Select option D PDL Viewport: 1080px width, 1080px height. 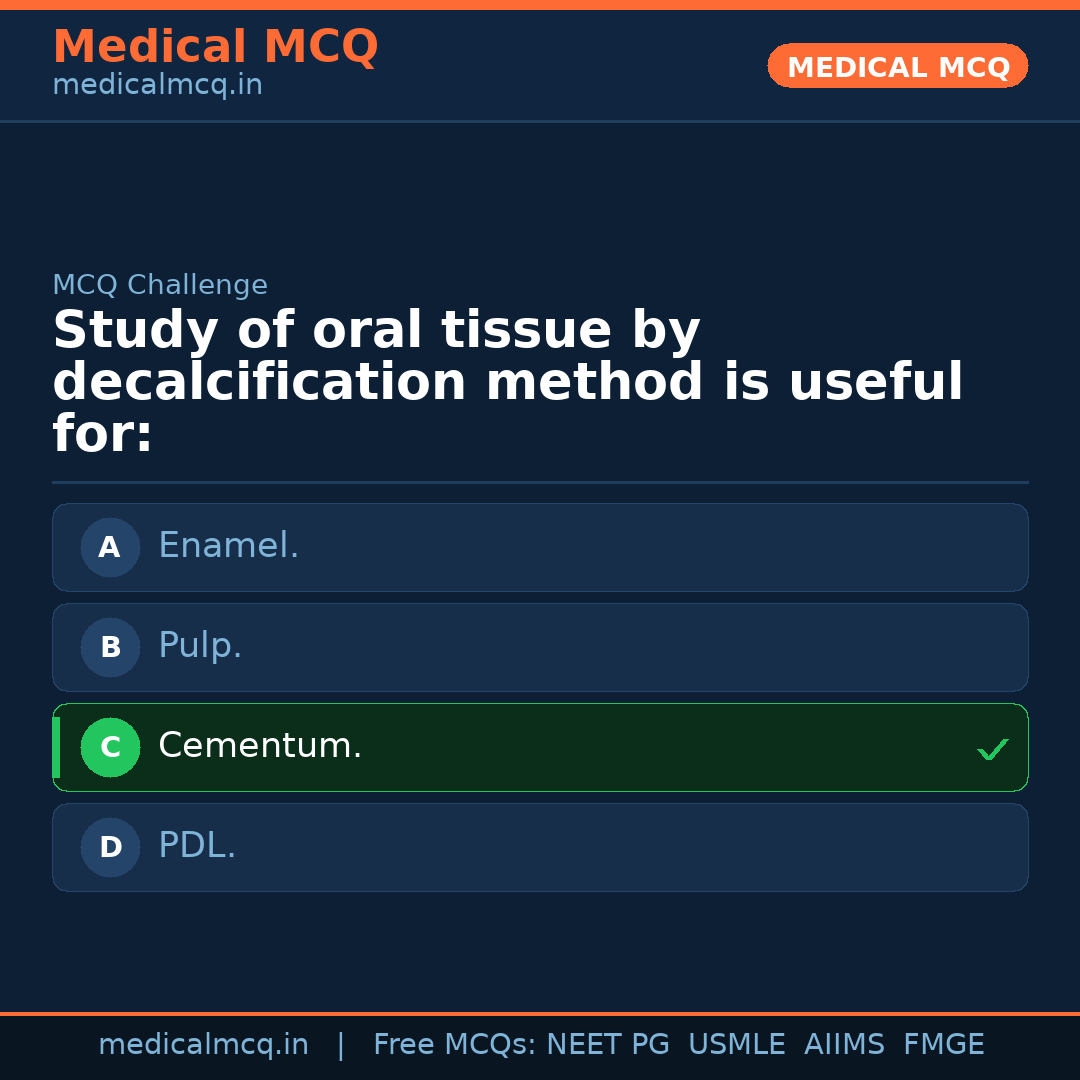tap(540, 847)
